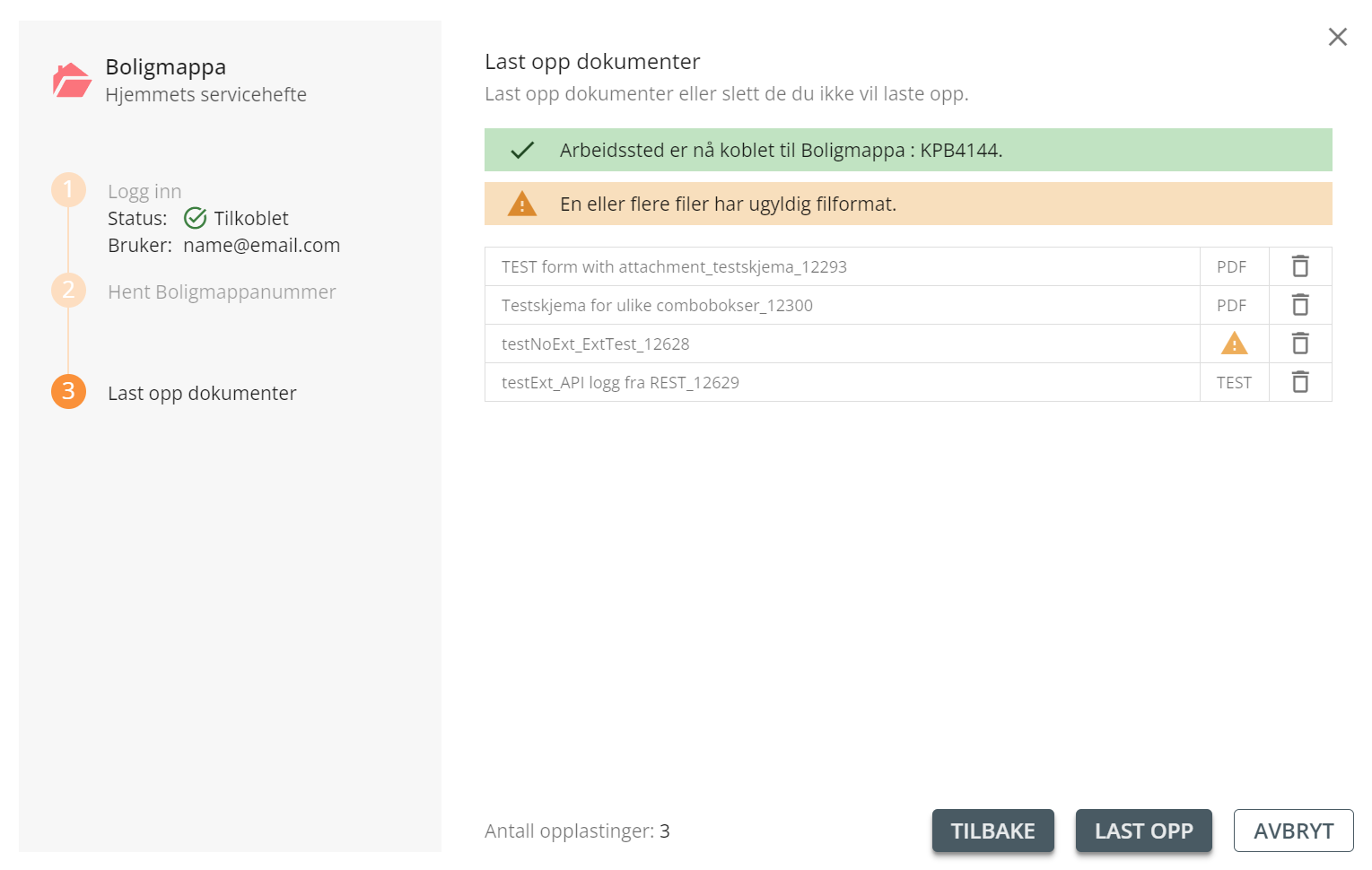Select the TEST form with attachment_testskjema_12293 row
Image resolution: width=1372 pixels, height=870 pixels.
(x=908, y=266)
